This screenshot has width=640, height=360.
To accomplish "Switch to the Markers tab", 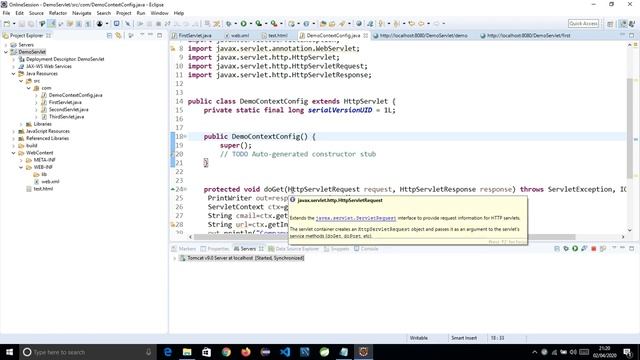I will tap(184, 249).
